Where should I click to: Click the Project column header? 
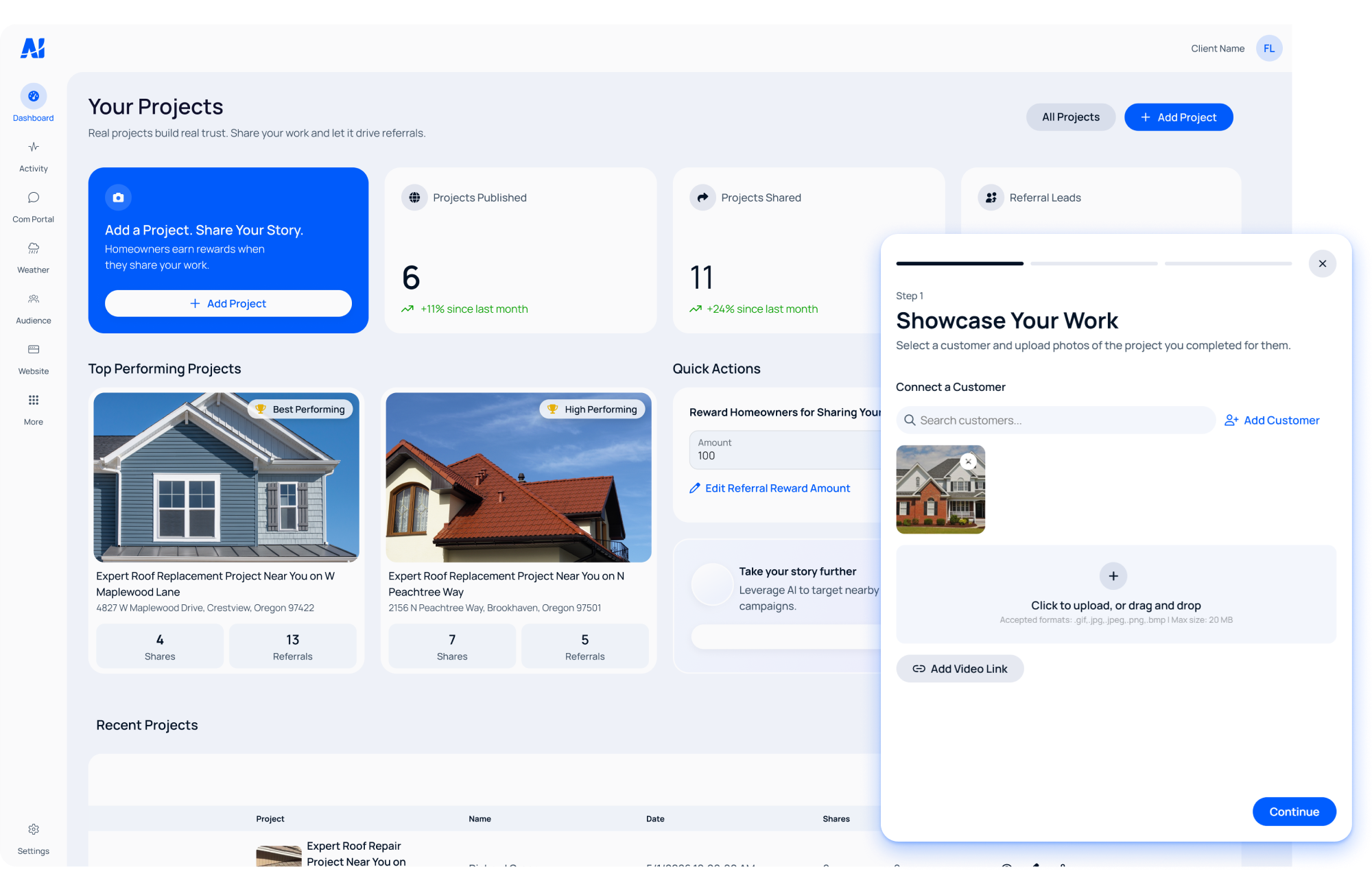tap(270, 819)
